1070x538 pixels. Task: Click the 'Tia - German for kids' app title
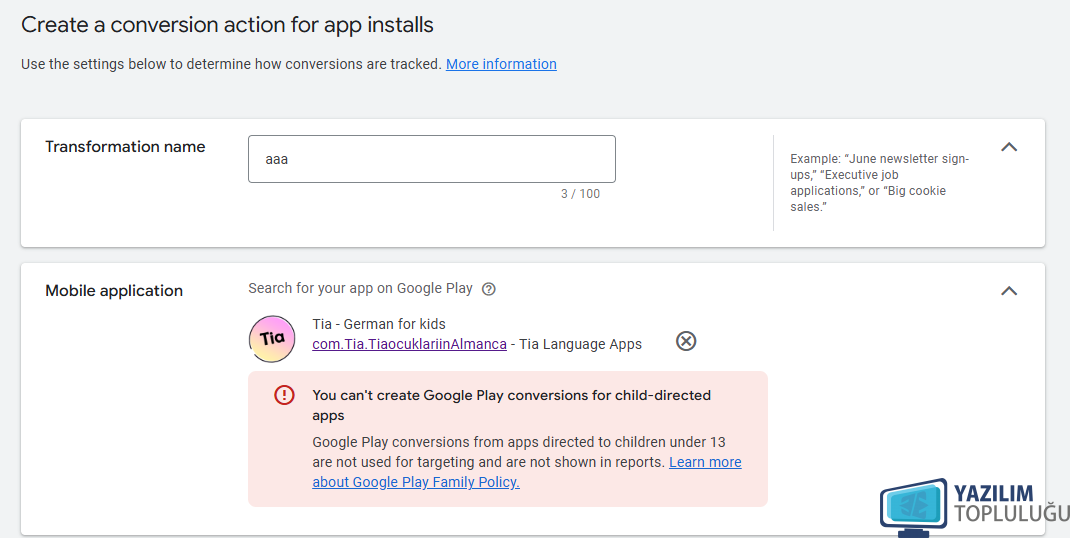(379, 324)
